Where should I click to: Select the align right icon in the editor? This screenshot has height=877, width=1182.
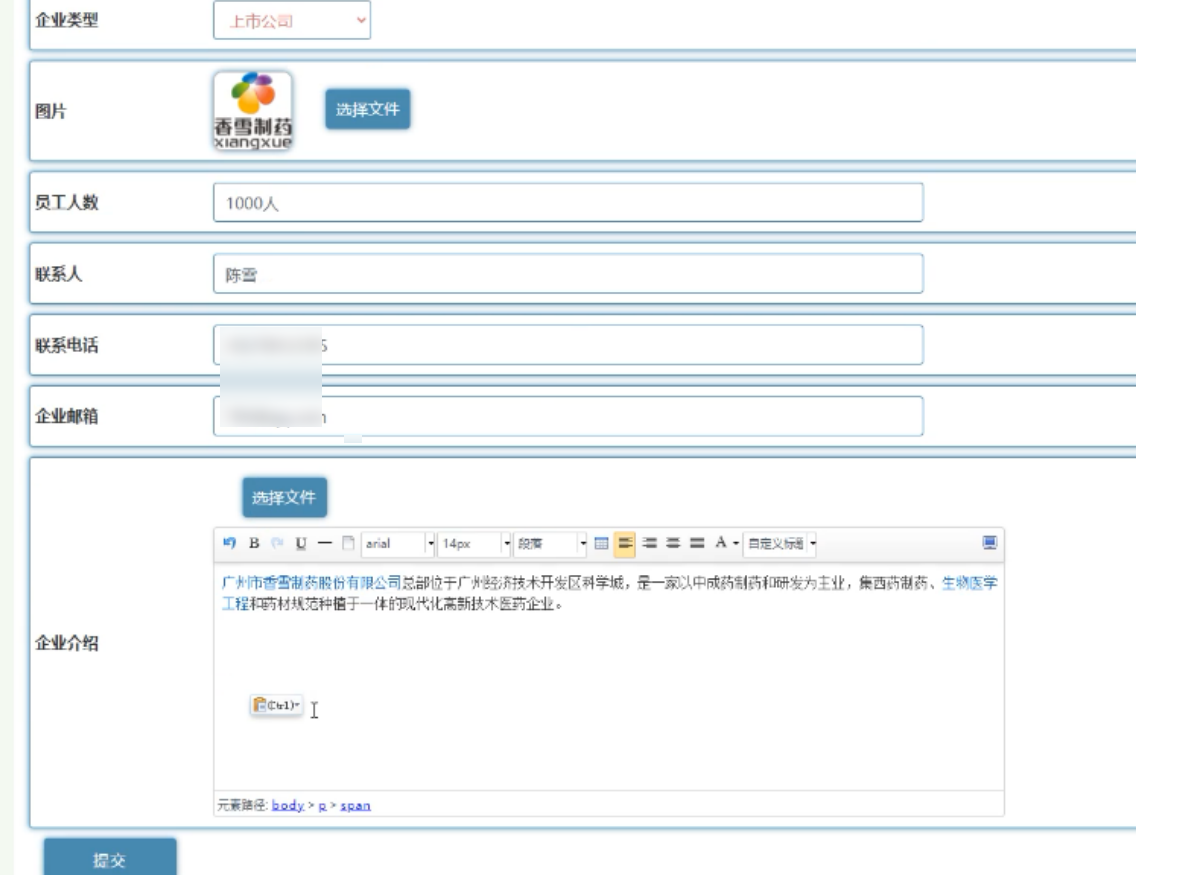(649, 543)
